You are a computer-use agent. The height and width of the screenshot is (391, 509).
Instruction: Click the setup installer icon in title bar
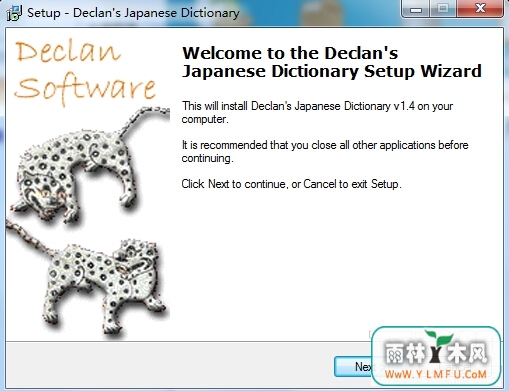click(14, 13)
